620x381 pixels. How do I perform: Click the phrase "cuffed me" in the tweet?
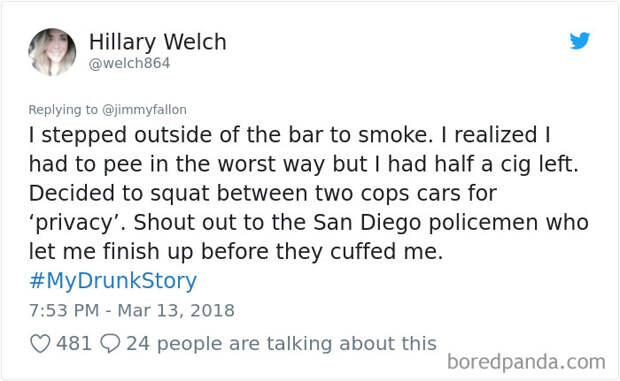(x=384, y=251)
